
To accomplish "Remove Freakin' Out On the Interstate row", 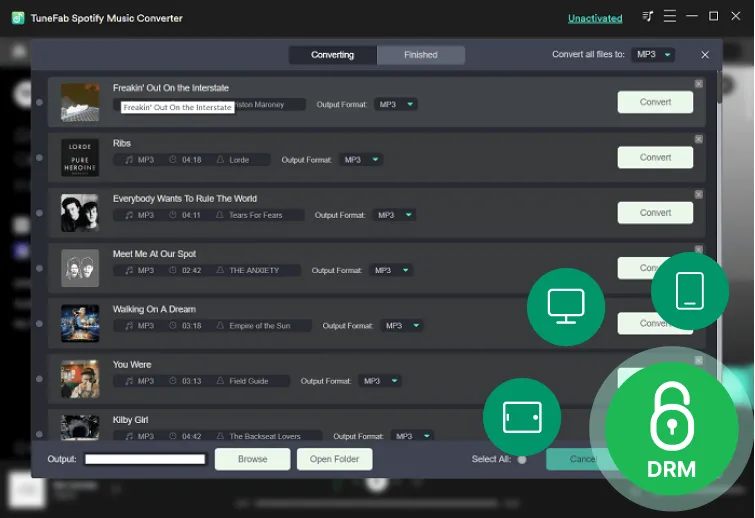I will click(699, 84).
